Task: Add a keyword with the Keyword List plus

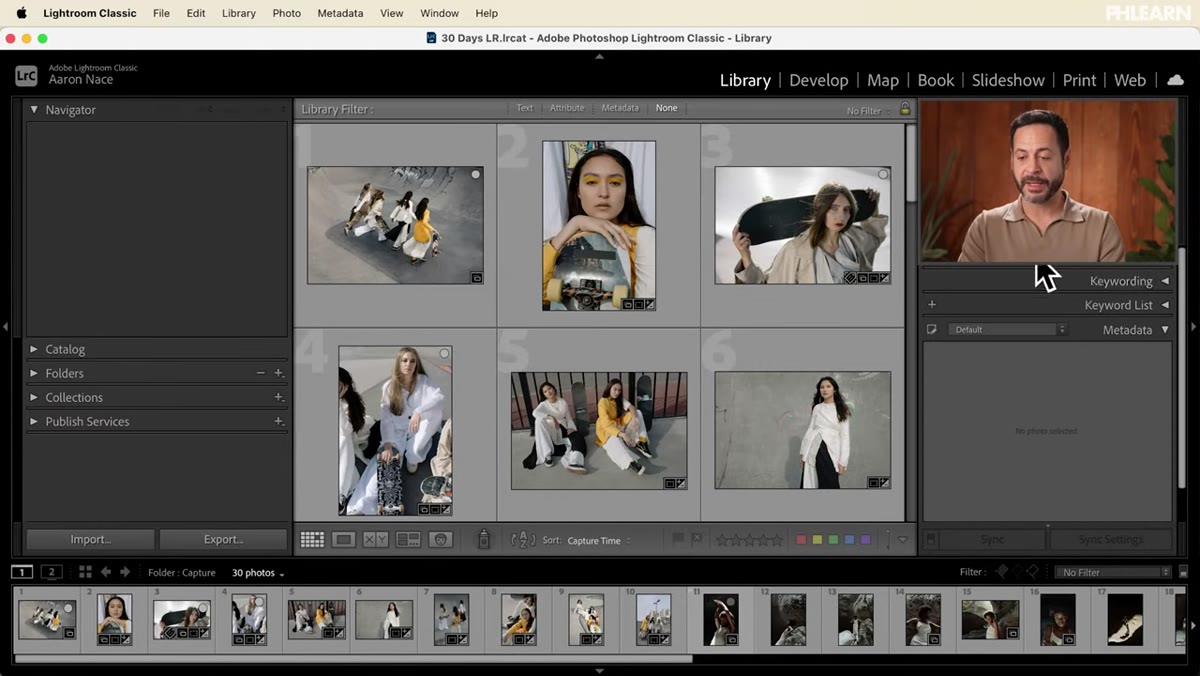Action: pyautogui.click(x=932, y=305)
